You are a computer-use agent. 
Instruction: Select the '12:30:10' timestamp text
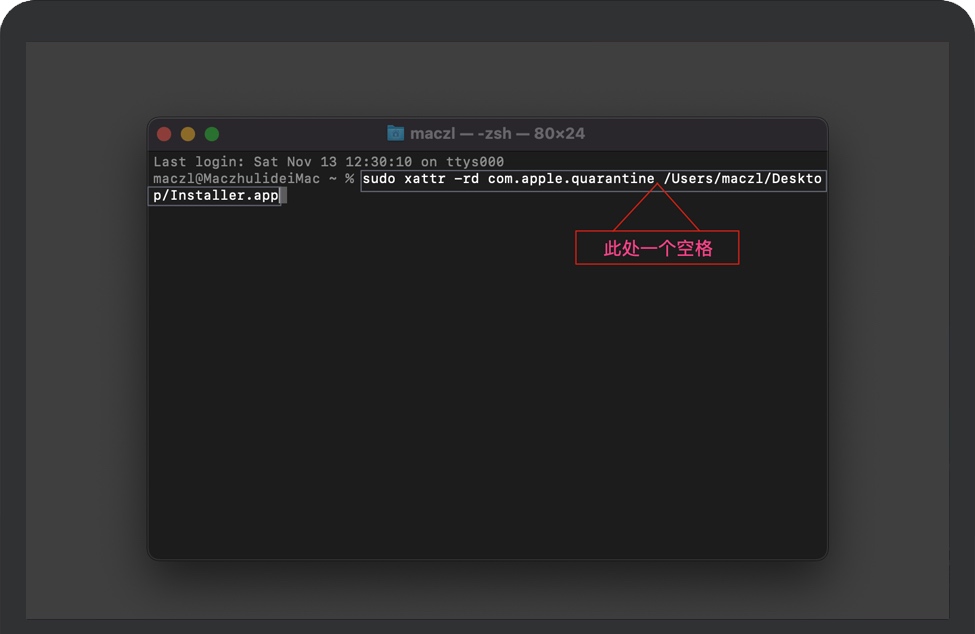[x=378, y=162]
